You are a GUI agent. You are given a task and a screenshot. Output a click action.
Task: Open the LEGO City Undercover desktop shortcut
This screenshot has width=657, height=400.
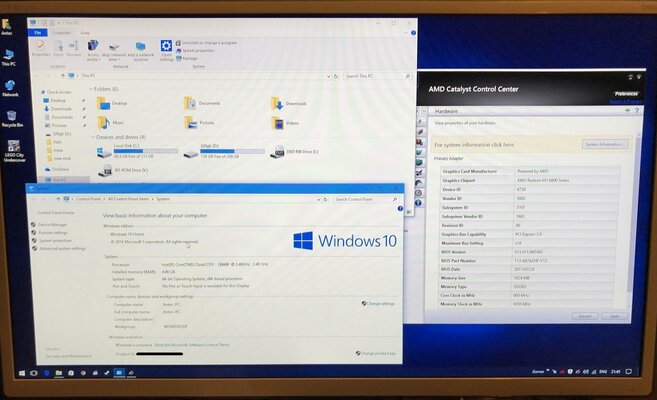(12, 148)
